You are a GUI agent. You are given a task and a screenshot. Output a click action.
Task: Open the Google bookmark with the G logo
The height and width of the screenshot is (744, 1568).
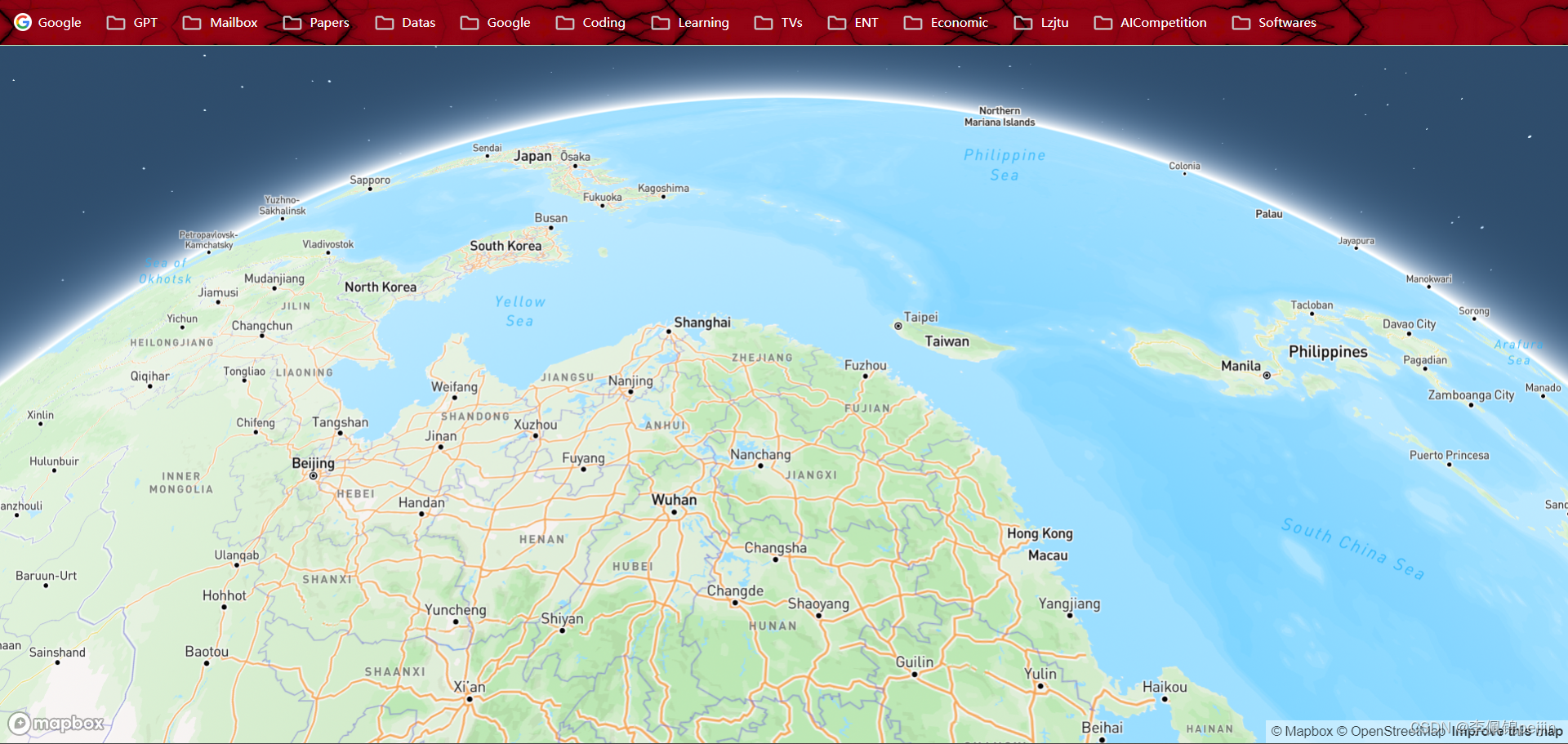click(x=47, y=23)
